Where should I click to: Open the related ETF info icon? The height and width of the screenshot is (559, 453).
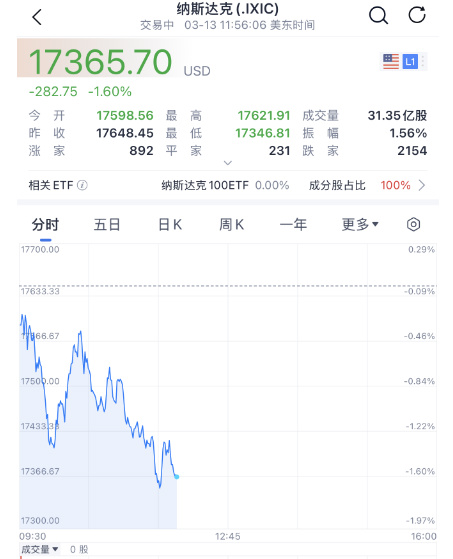pos(82,185)
